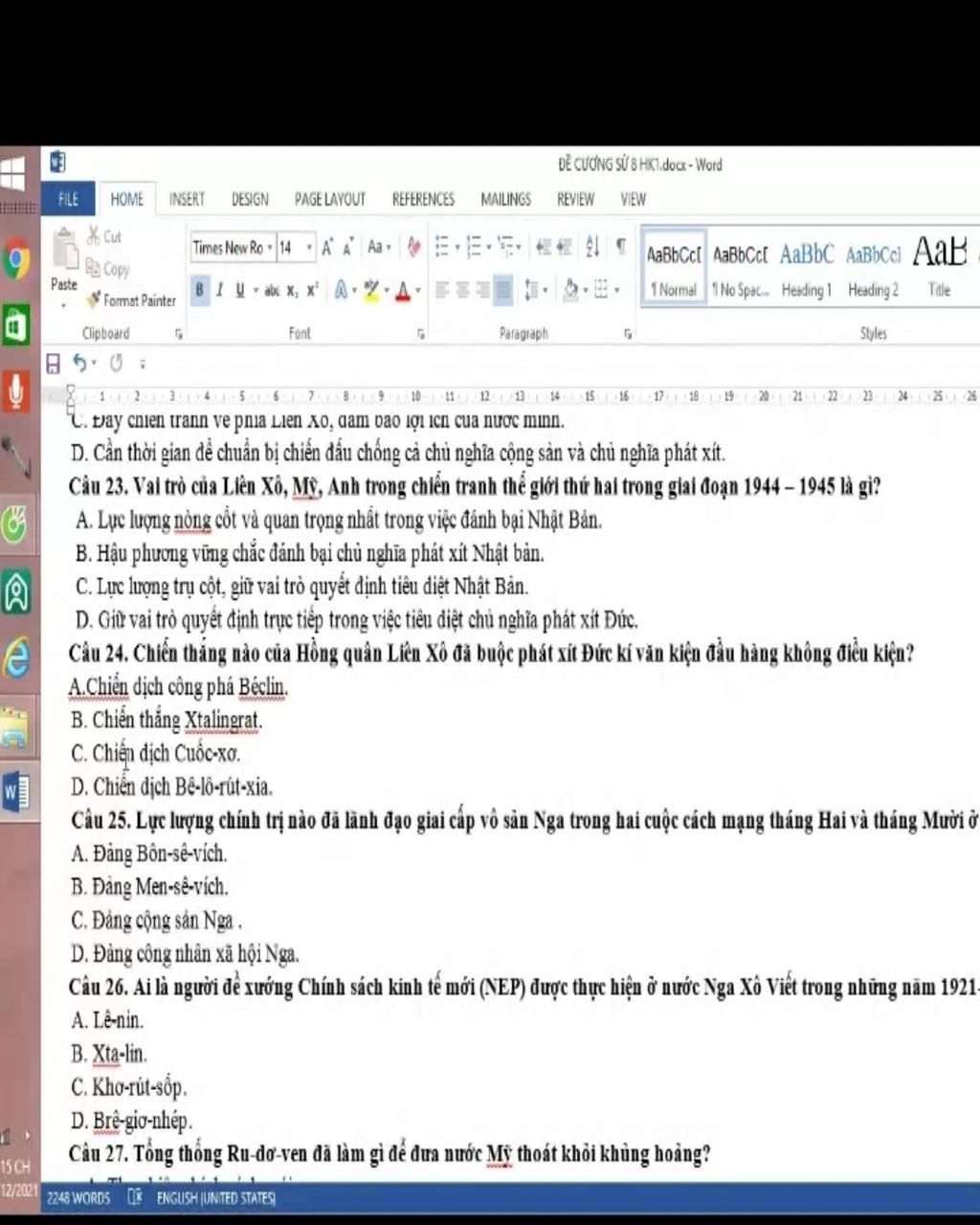
Task: Apply the Normal style
Action: [x=674, y=267]
